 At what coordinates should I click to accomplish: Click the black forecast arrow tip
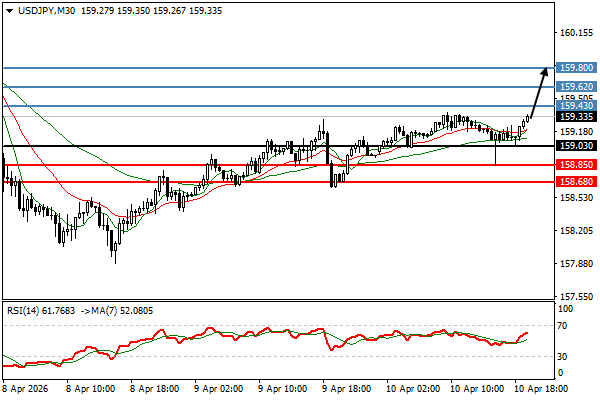click(x=546, y=69)
